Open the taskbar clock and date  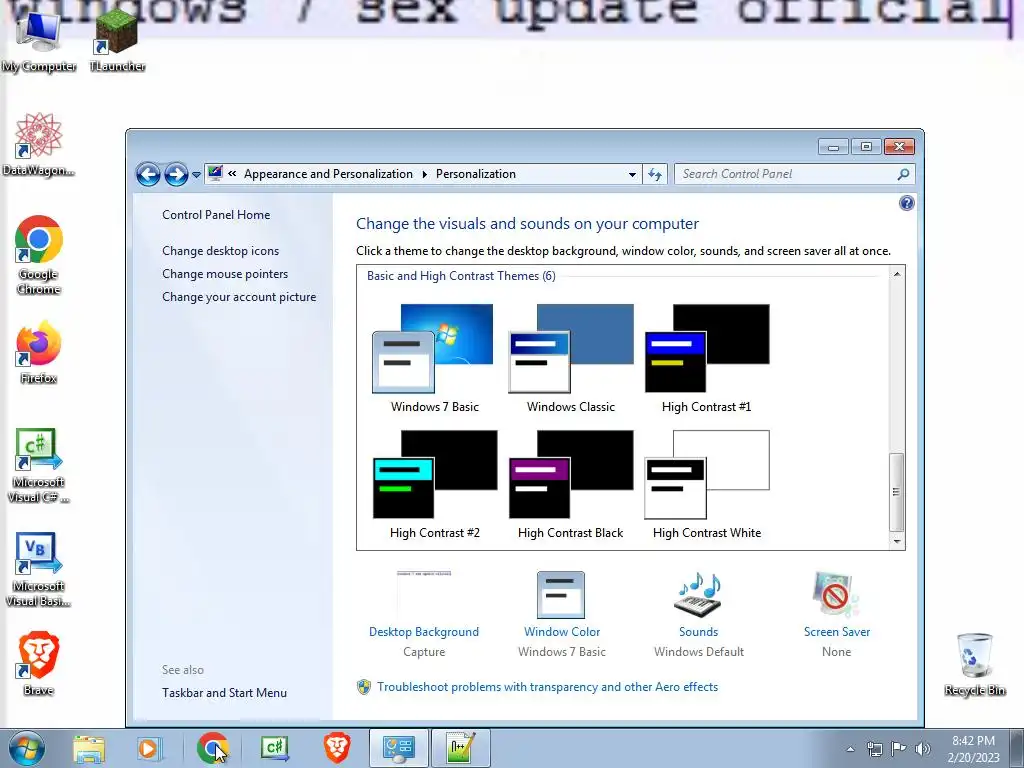point(973,749)
